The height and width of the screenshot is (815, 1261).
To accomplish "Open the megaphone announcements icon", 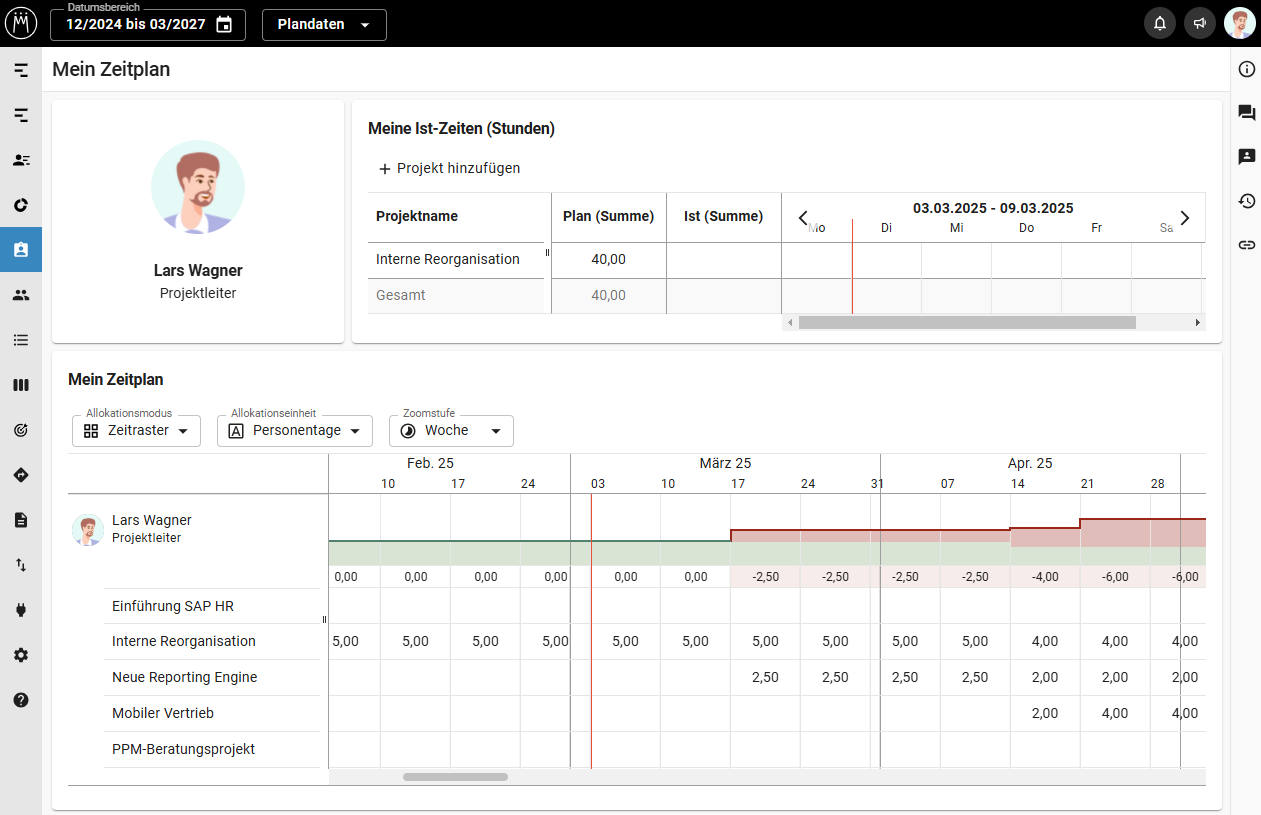I will [x=1200, y=24].
